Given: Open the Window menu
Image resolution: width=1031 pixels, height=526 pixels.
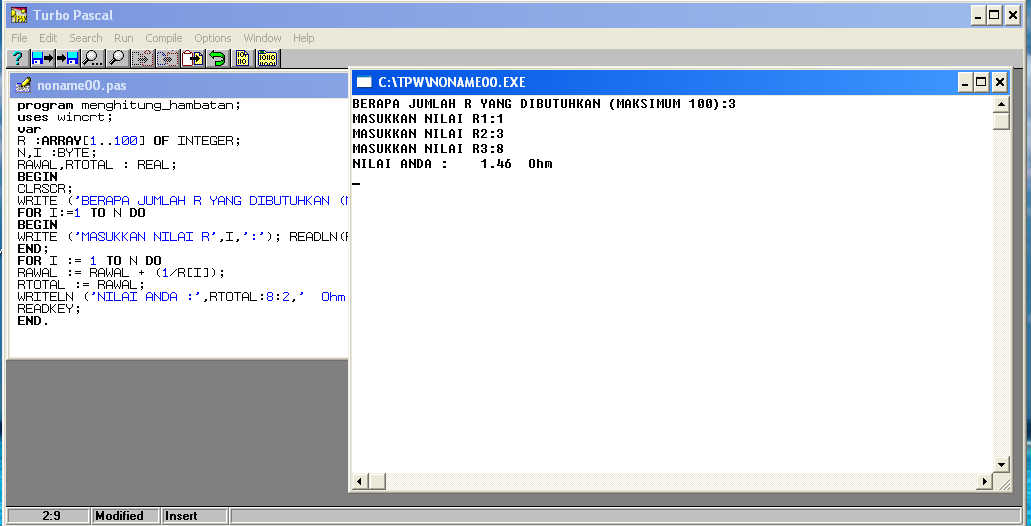Looking at the screenshot, I should pos(262,38).
